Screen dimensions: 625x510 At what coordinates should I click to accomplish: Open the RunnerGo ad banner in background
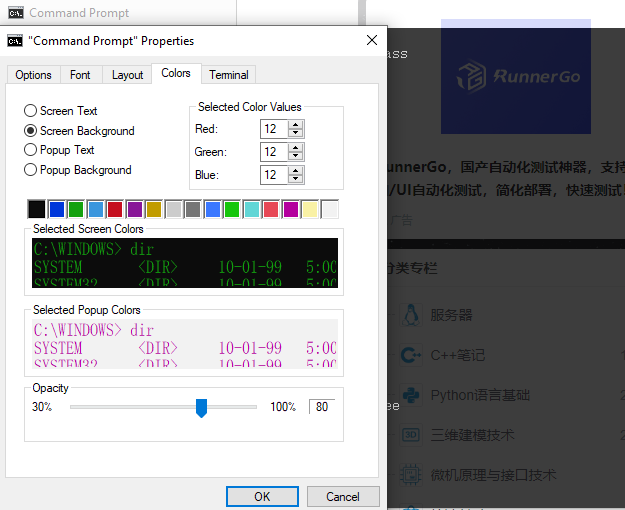click(x=516, y=77)
